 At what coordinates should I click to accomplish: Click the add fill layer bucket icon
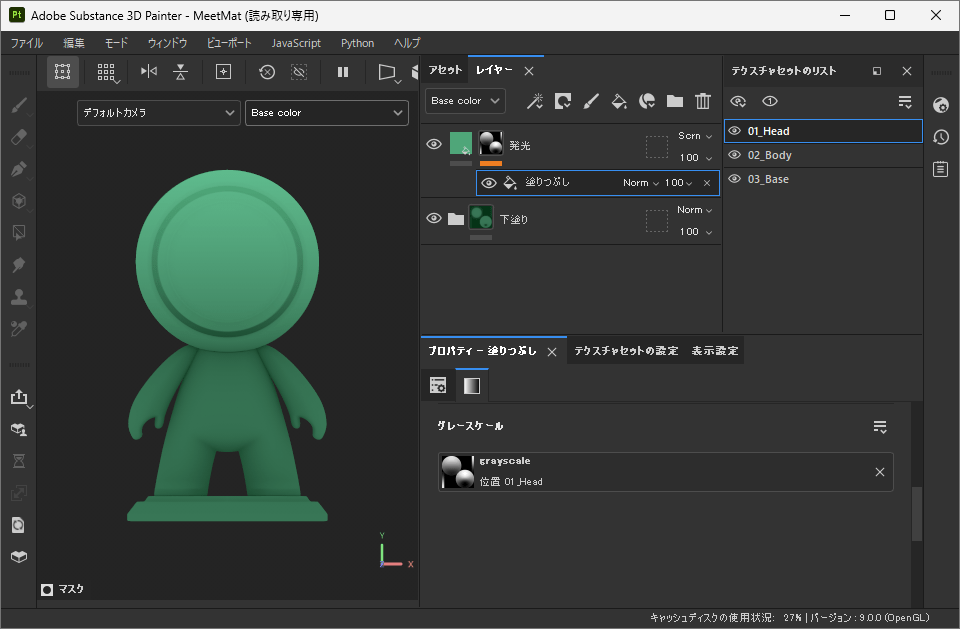[619, 101]
